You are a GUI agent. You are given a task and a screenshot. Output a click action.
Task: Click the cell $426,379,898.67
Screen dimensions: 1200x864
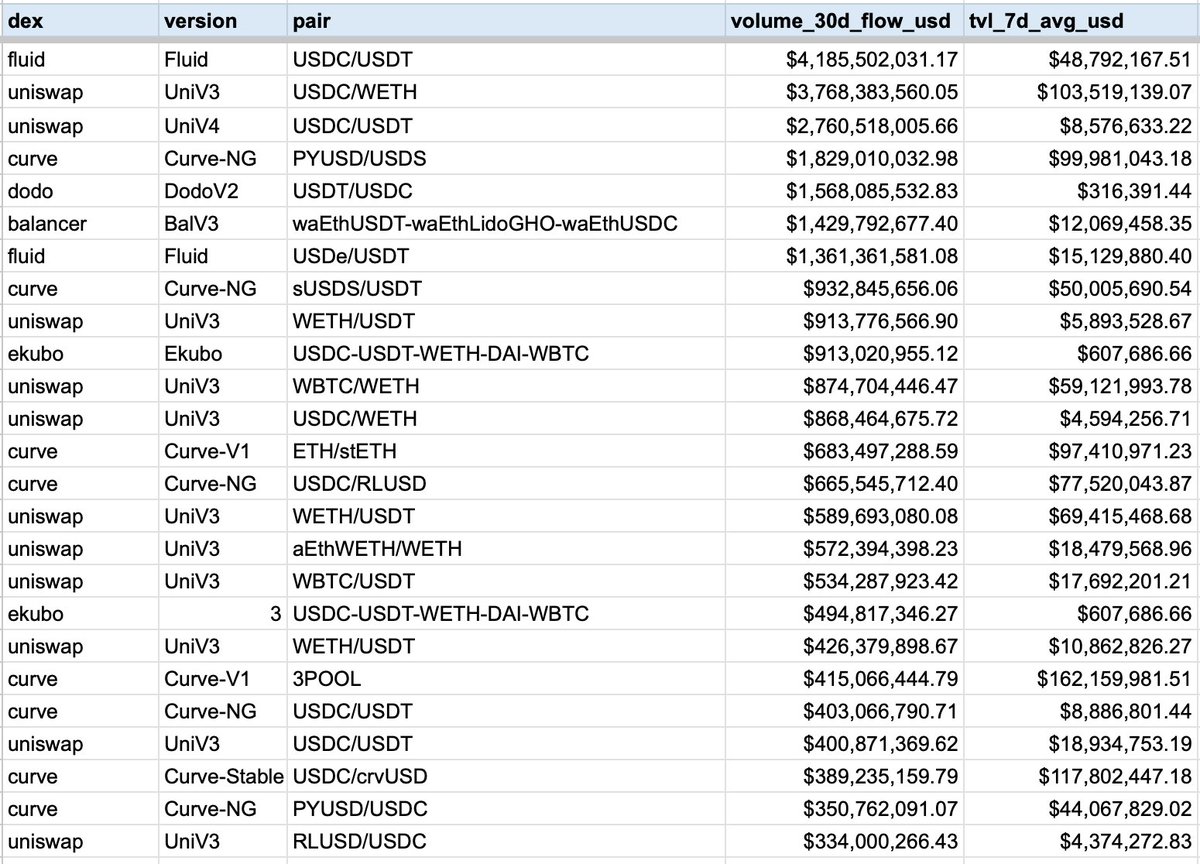(x=846, y=646)
